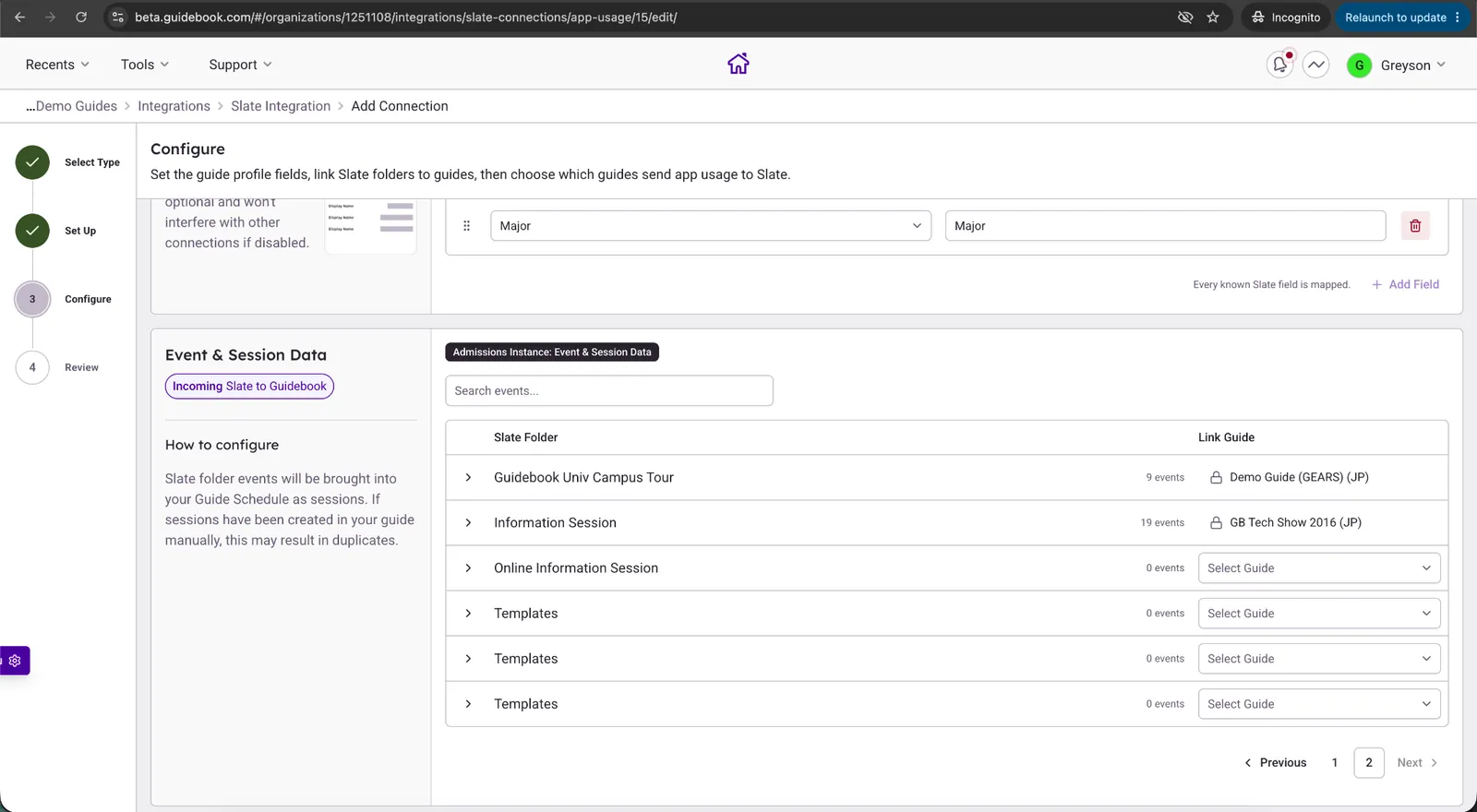Click the Configure step 3 circle
The image size is (1477, 812).
pyautogui.click(x=32, y=299)
